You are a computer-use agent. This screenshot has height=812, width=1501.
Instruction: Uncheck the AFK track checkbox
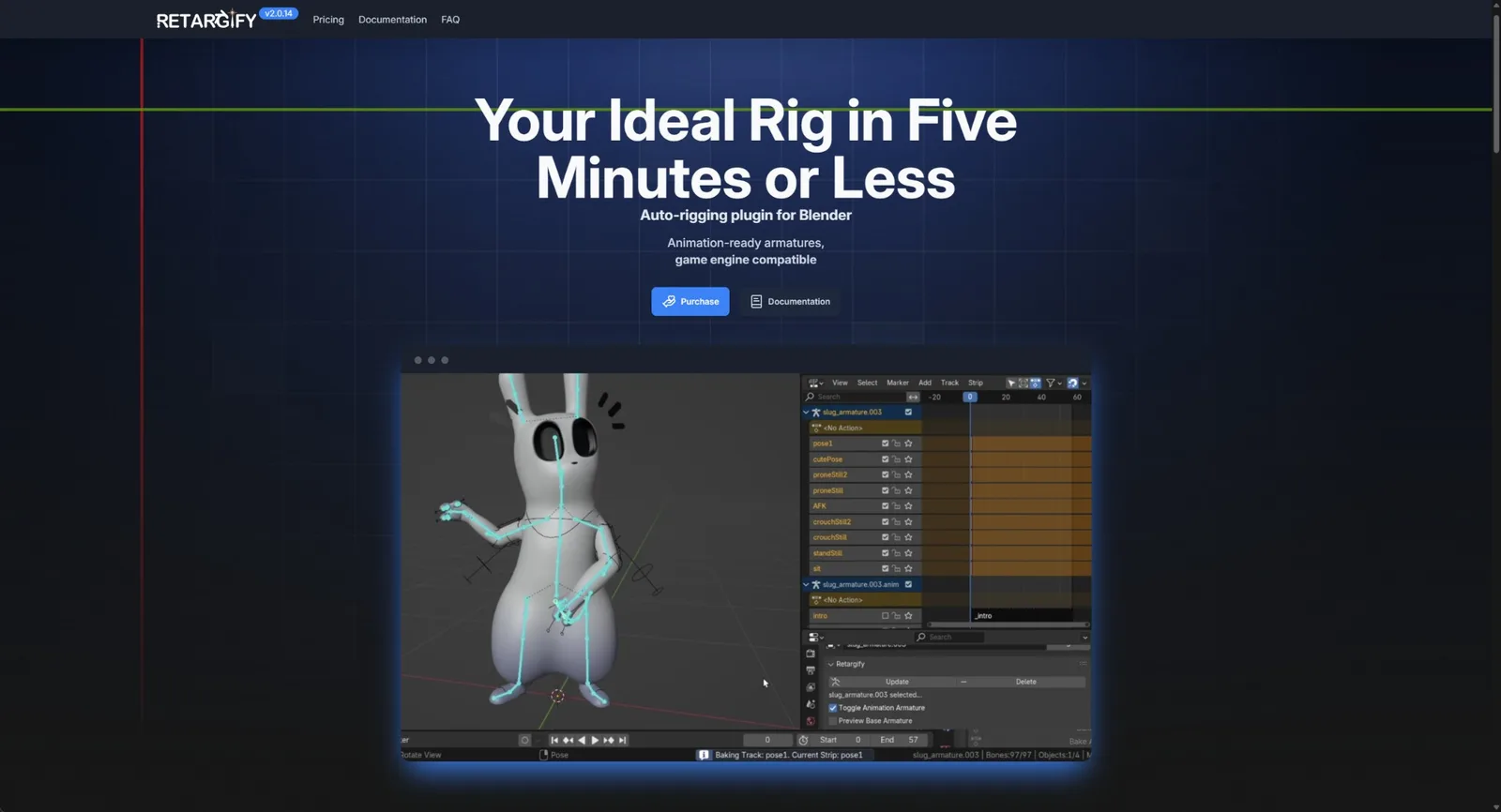pyautogui.click(x=885, y=506)
